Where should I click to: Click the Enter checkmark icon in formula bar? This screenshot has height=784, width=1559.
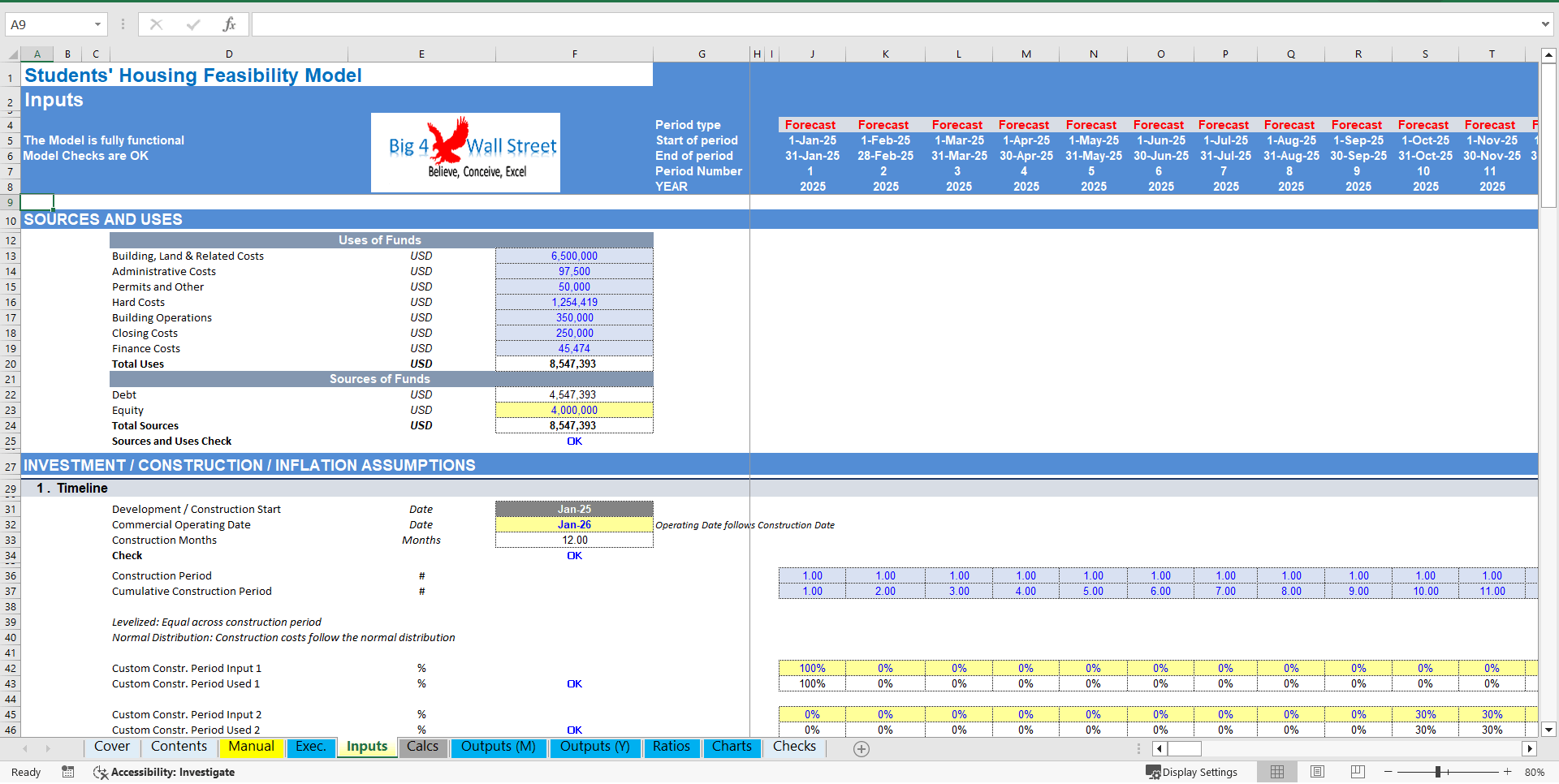point(193,24)
